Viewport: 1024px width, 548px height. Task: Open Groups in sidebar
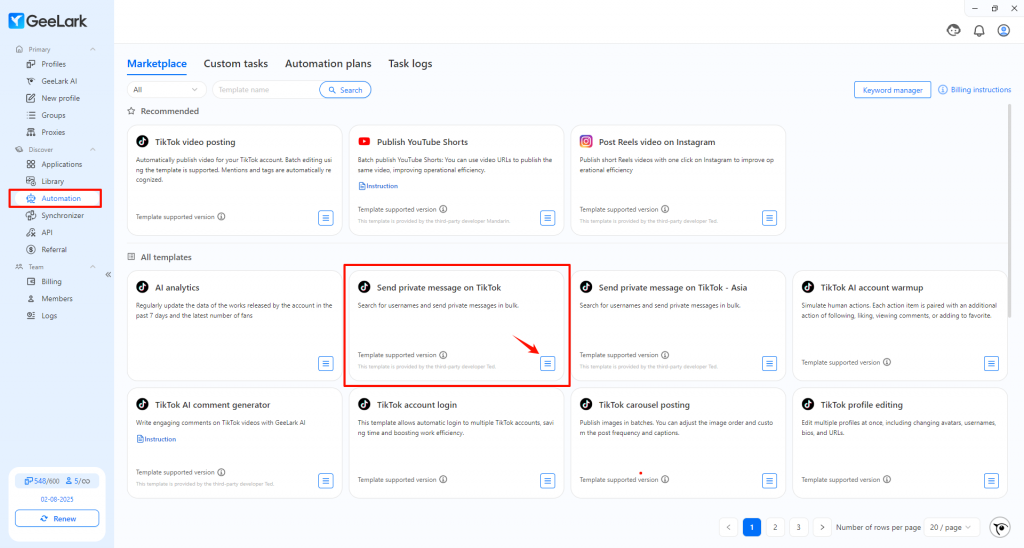(x=56, y=116)
